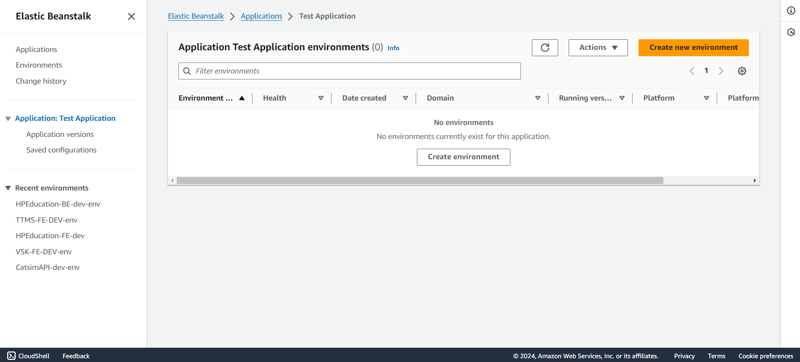Open Saved configurations in sidebar

coord(61,150)
